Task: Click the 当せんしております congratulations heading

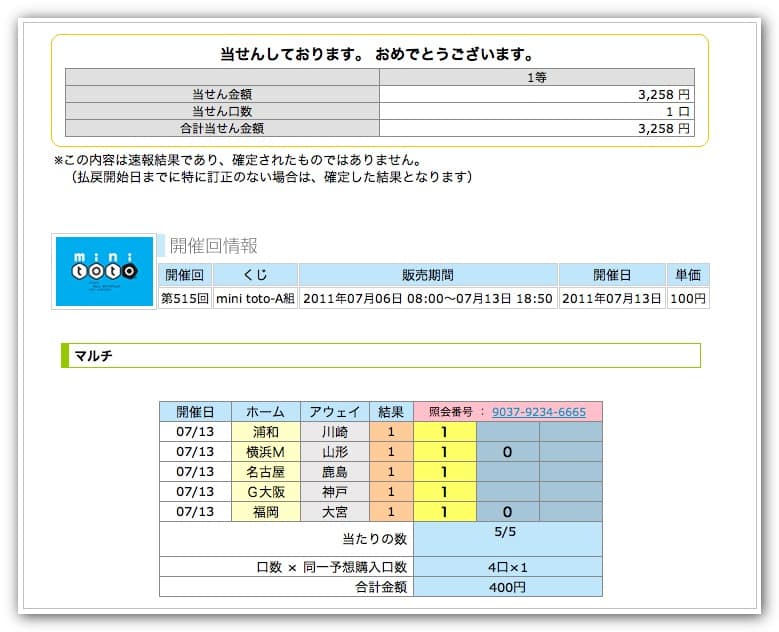Action: pos(377,54)
